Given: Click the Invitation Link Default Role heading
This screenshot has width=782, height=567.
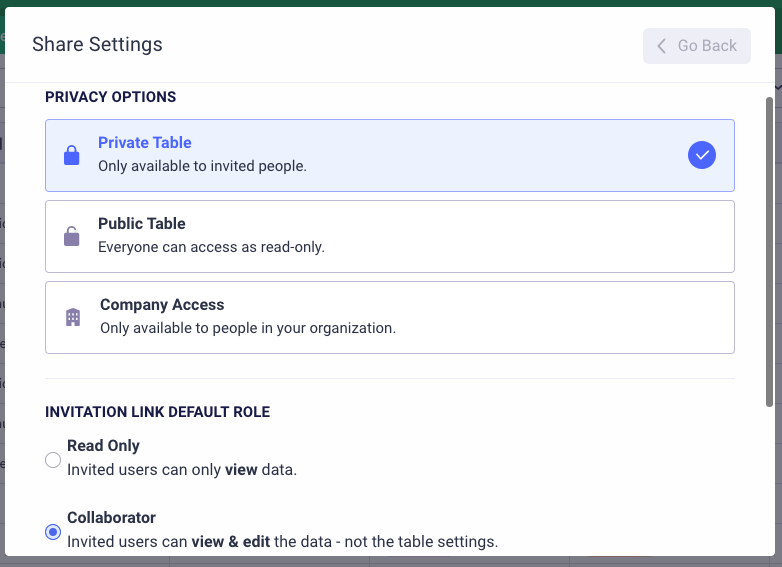Looking at the screenshot, I should coord(157,412).
